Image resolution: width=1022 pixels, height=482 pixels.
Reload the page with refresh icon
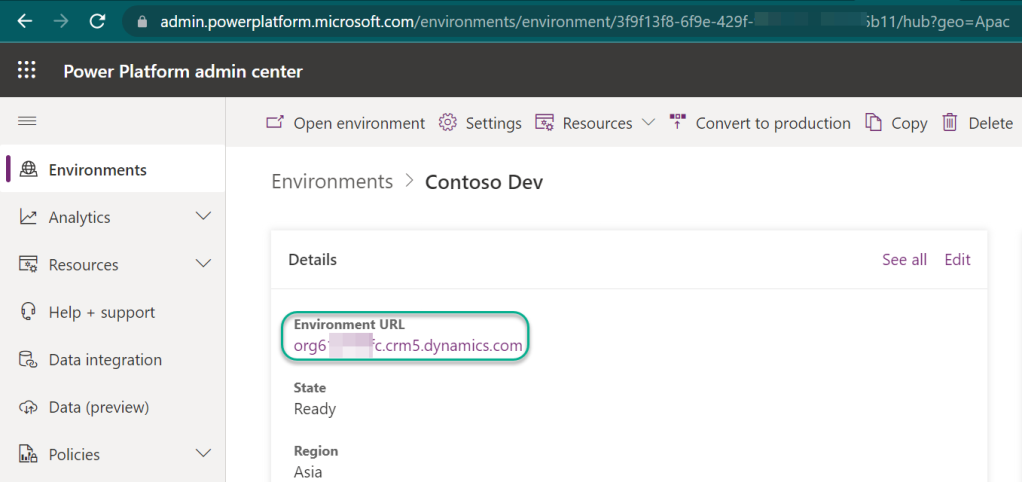click(x=98, y=21)
